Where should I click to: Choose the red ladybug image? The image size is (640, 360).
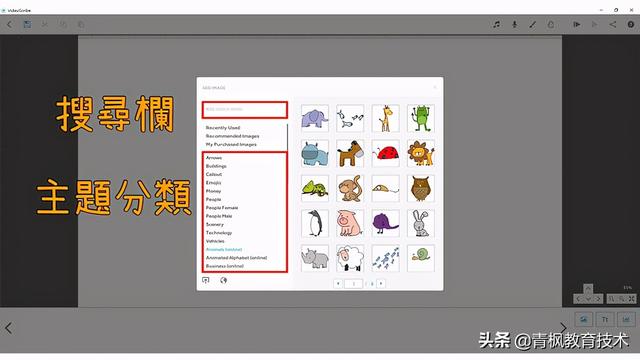click(x=385, y=153)
